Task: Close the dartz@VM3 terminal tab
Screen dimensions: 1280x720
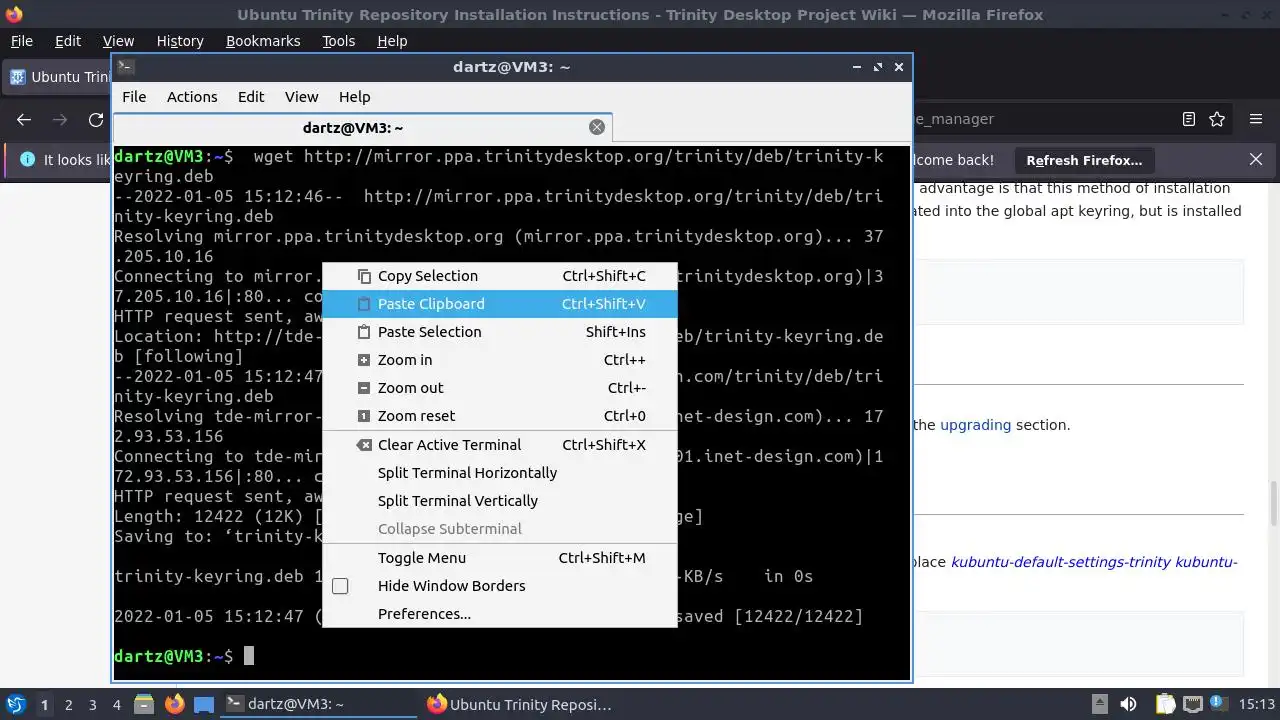Action: click(x=597, y=127)
